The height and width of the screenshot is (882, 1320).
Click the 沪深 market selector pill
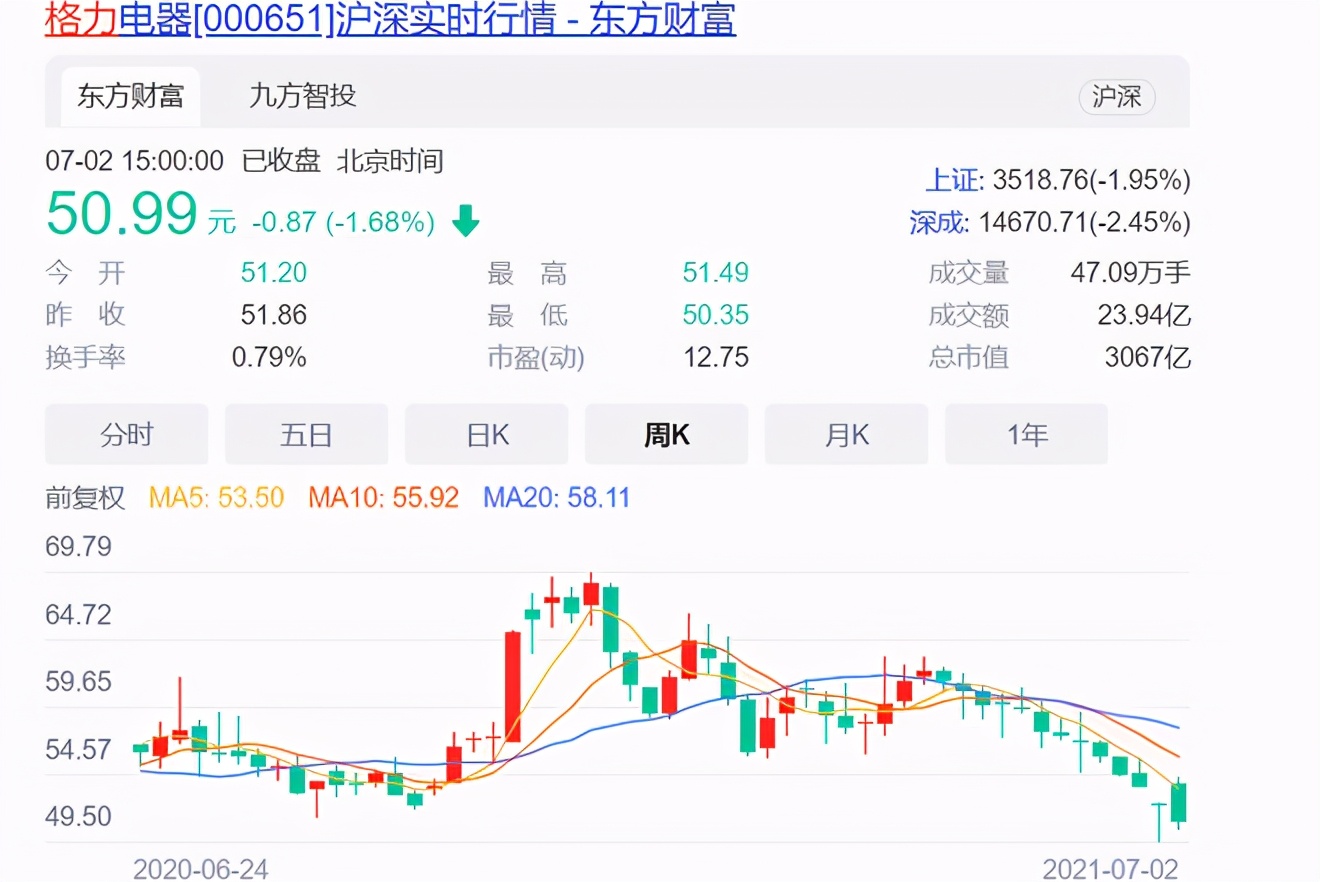[1116, 98]
